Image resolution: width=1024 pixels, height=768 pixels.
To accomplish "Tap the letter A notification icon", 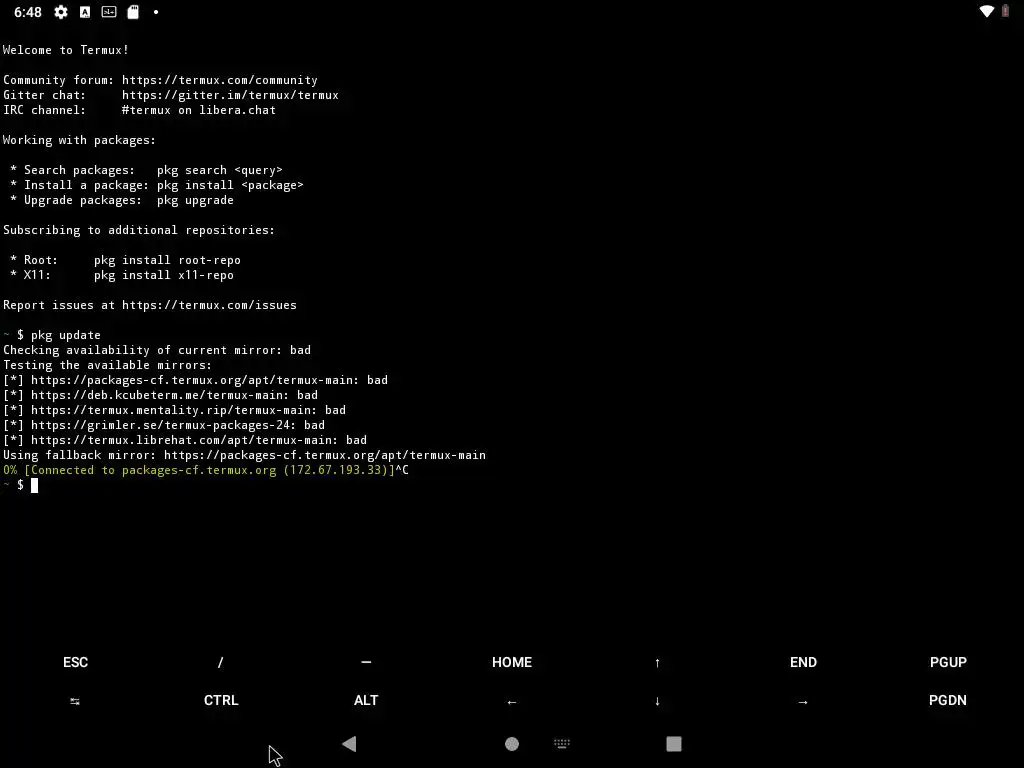I will tap(85, 12).
